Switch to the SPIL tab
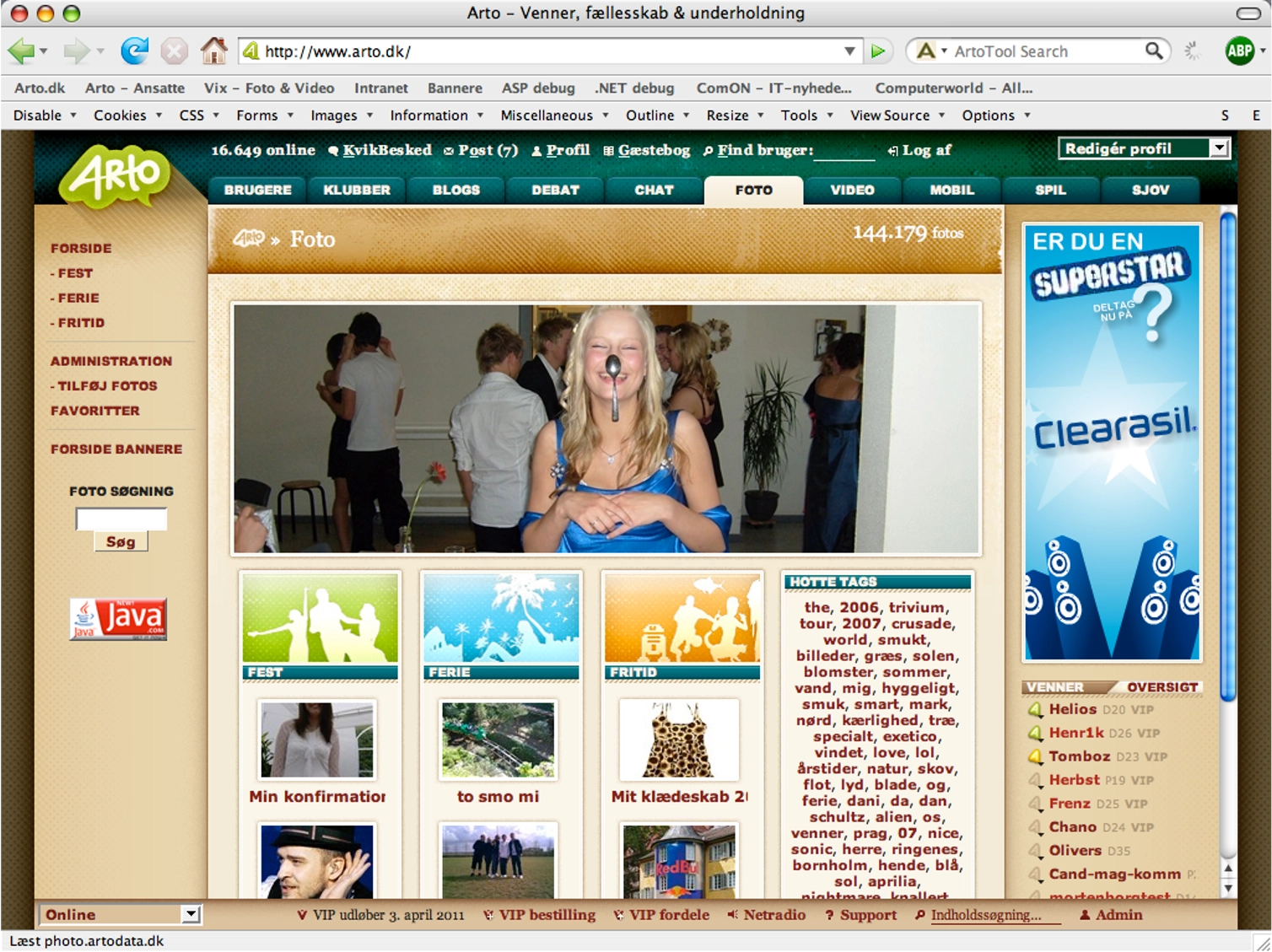Viewport: 1272px width, 952px height. click(x=1050, y=191)
